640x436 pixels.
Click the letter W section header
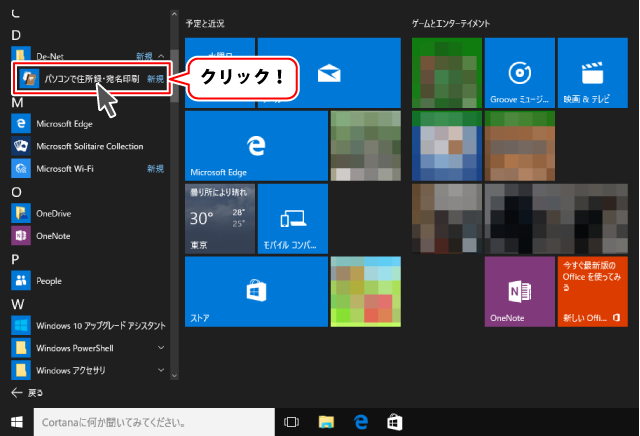pyautogui.click(x=17, y=303)
